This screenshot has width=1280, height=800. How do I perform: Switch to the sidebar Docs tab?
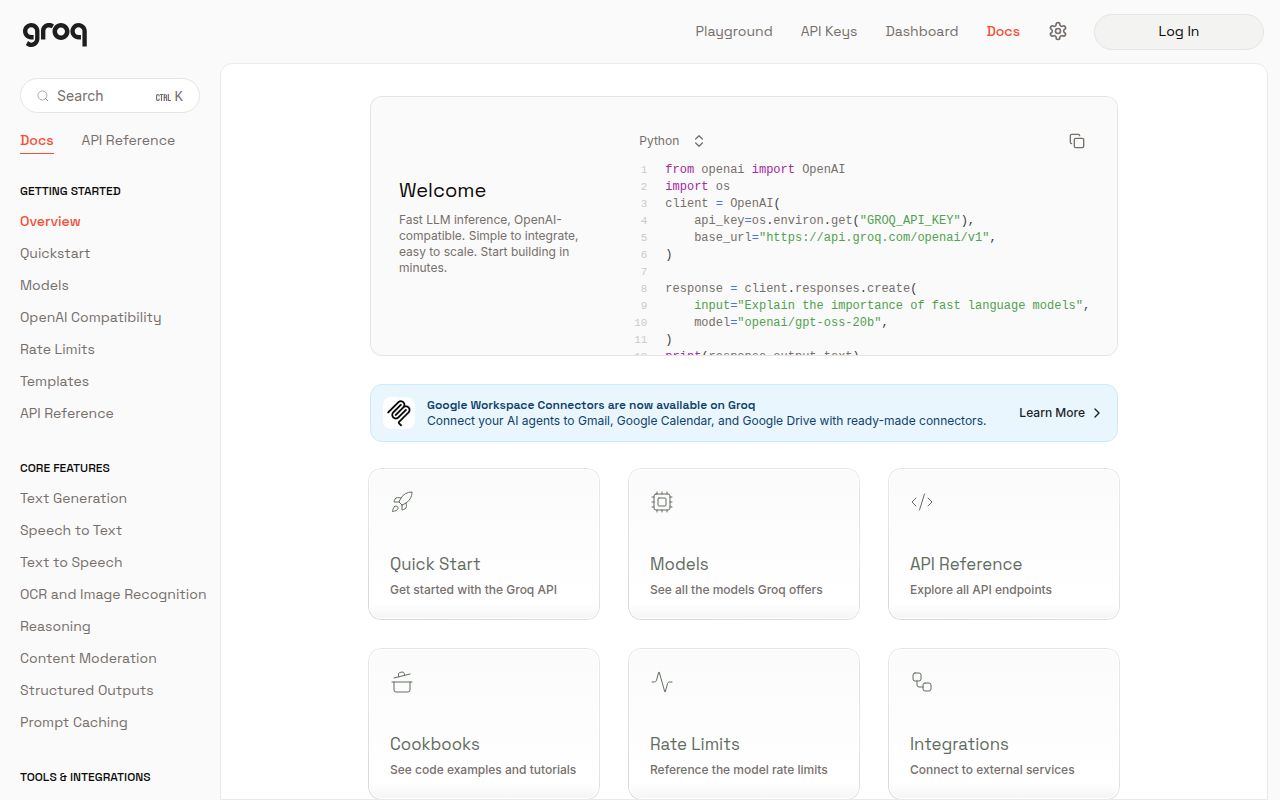coord(37,140)
